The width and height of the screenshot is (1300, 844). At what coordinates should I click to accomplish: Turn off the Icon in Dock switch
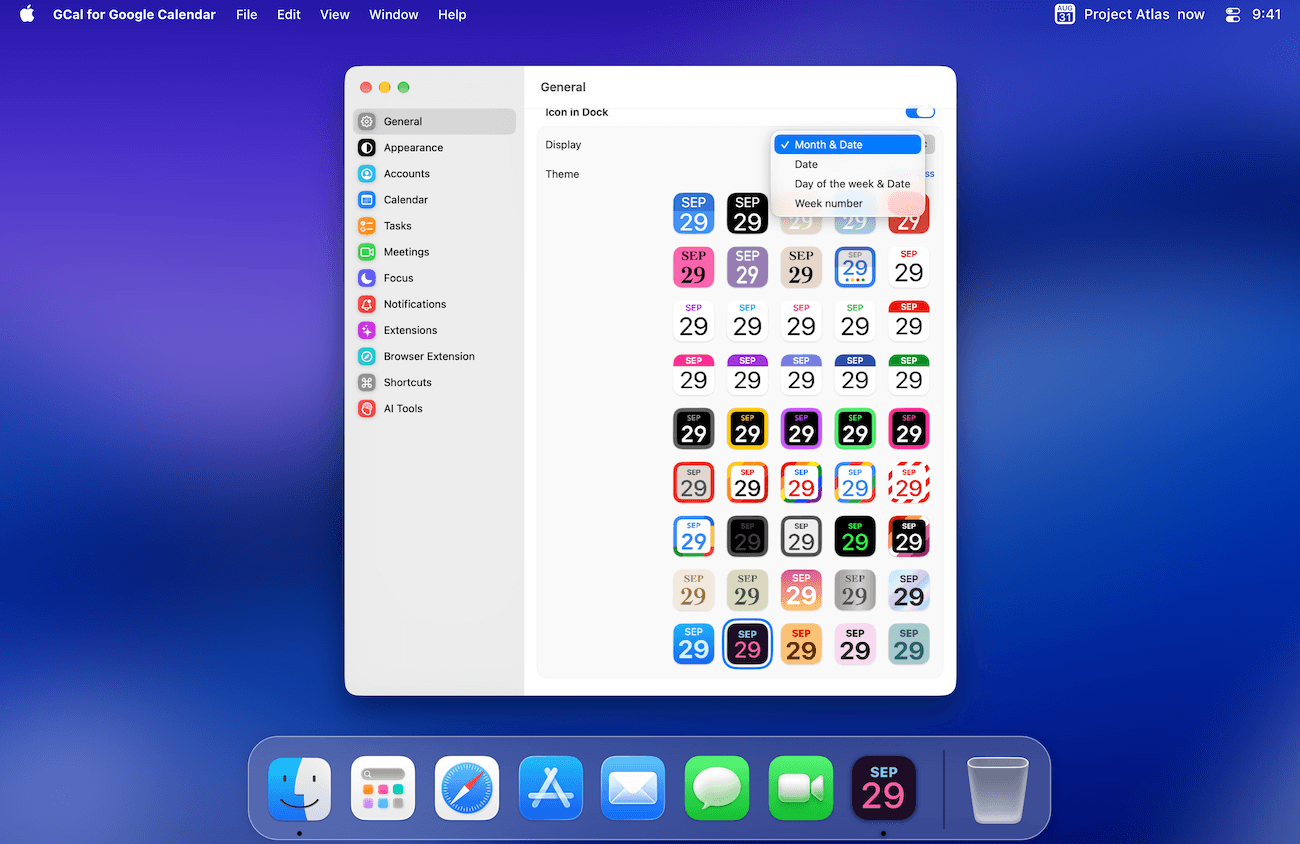point(920,112)
